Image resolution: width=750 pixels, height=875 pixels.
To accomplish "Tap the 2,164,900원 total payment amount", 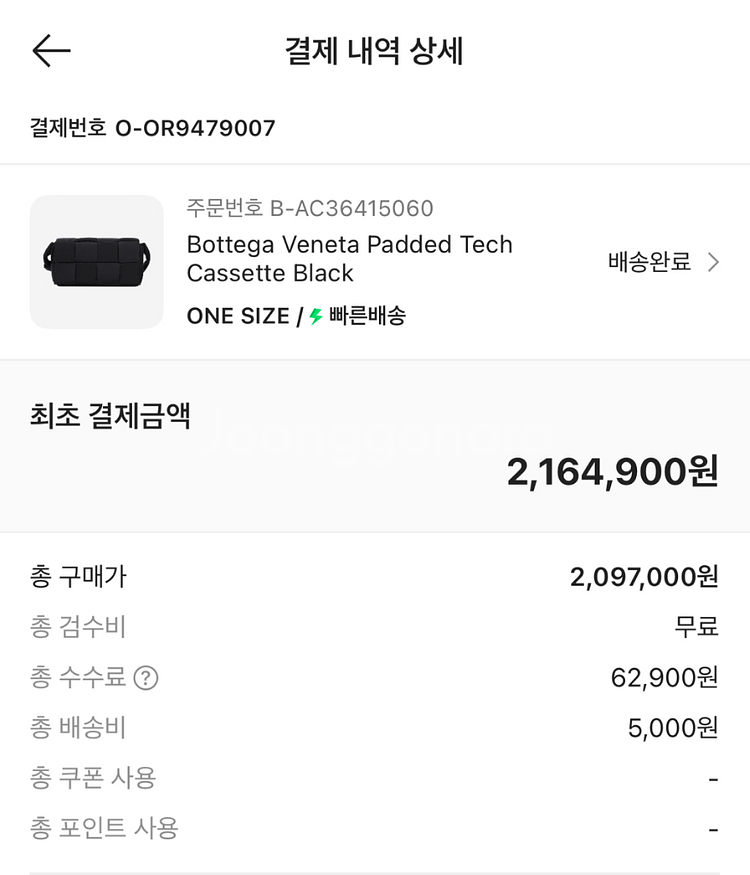I will pos(612,472).
